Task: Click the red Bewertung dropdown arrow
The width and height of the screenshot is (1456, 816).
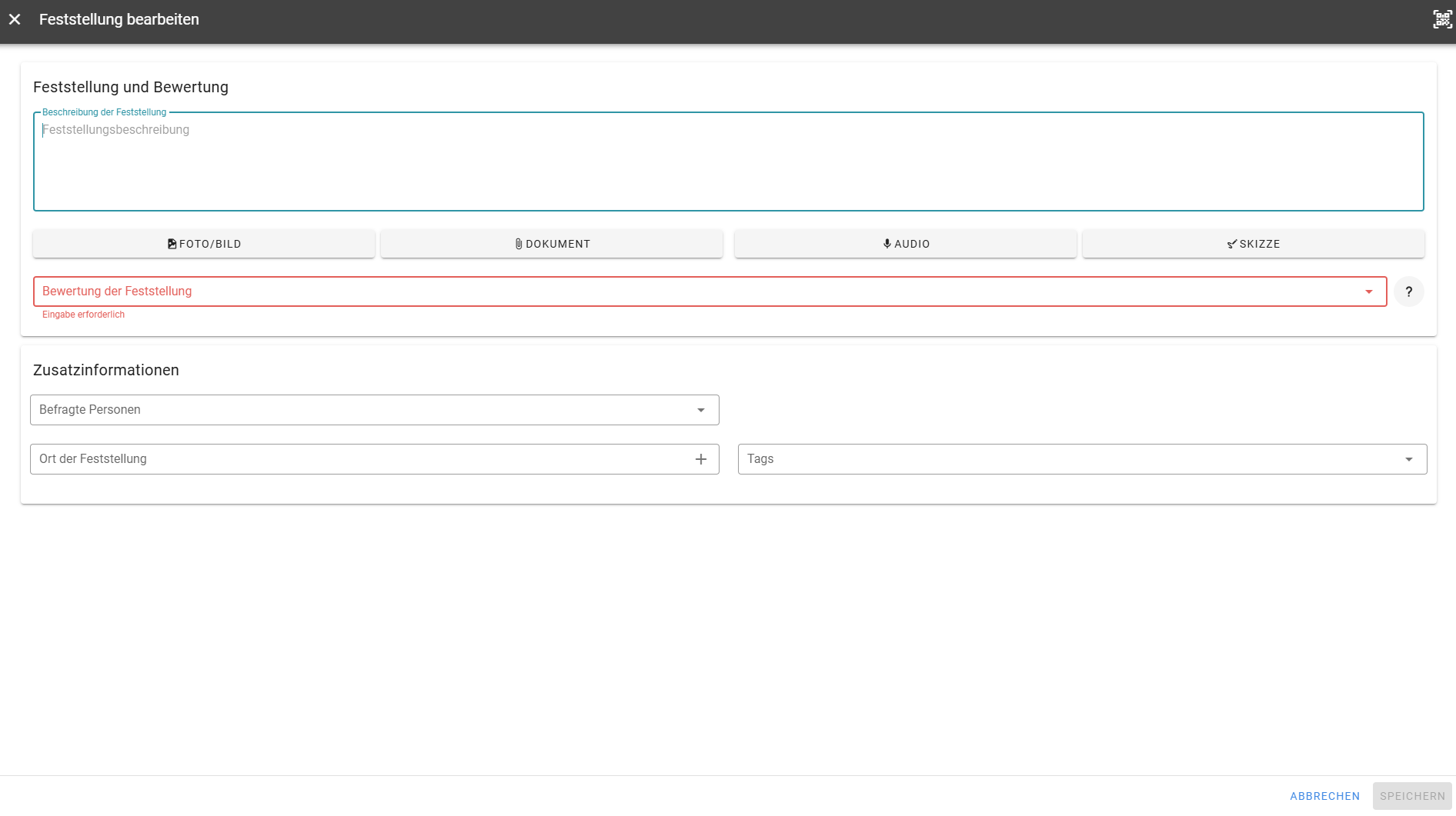Action: (1369, 291)
